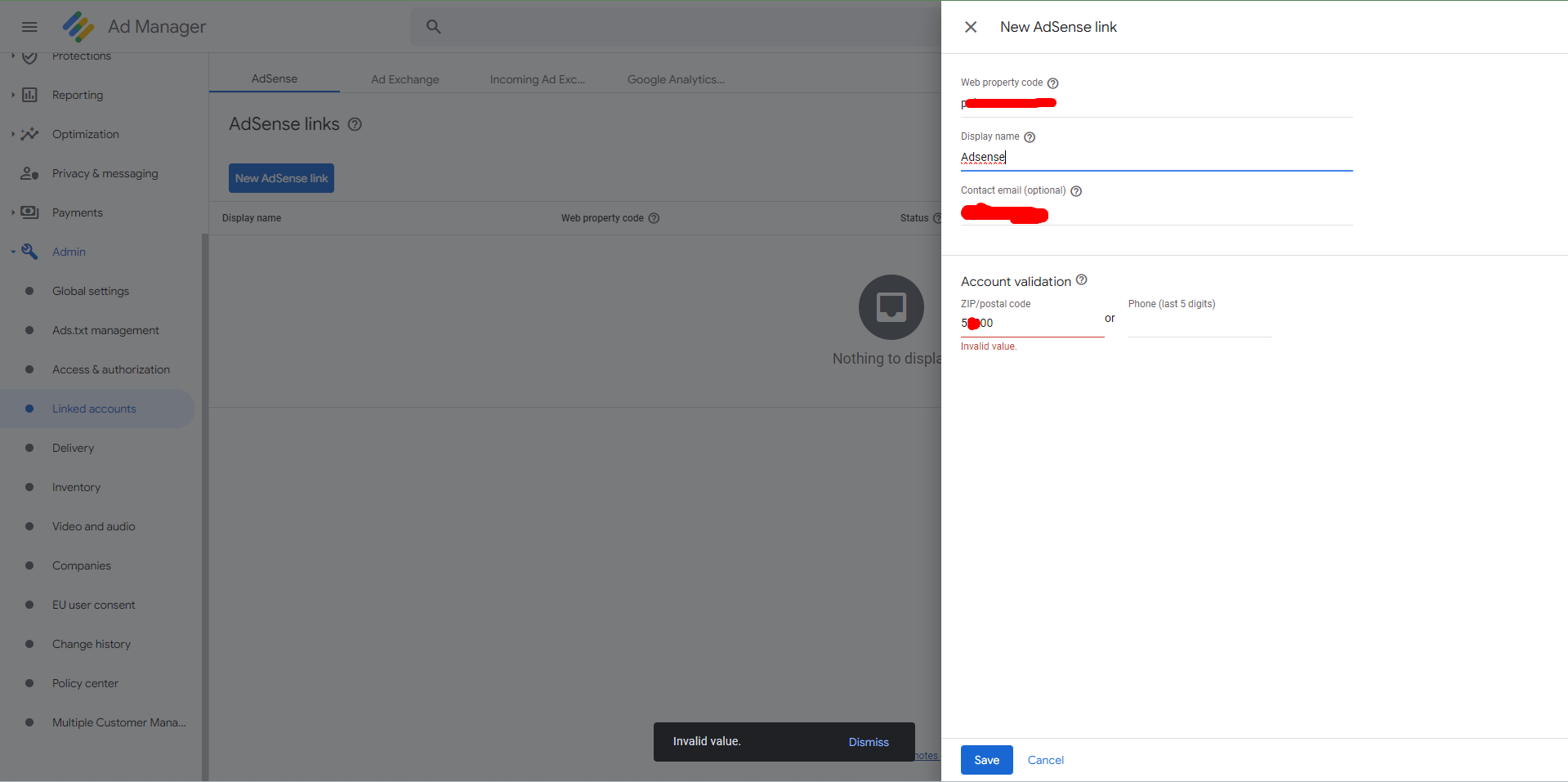Focus the ZIP/postal code field

1032,324
